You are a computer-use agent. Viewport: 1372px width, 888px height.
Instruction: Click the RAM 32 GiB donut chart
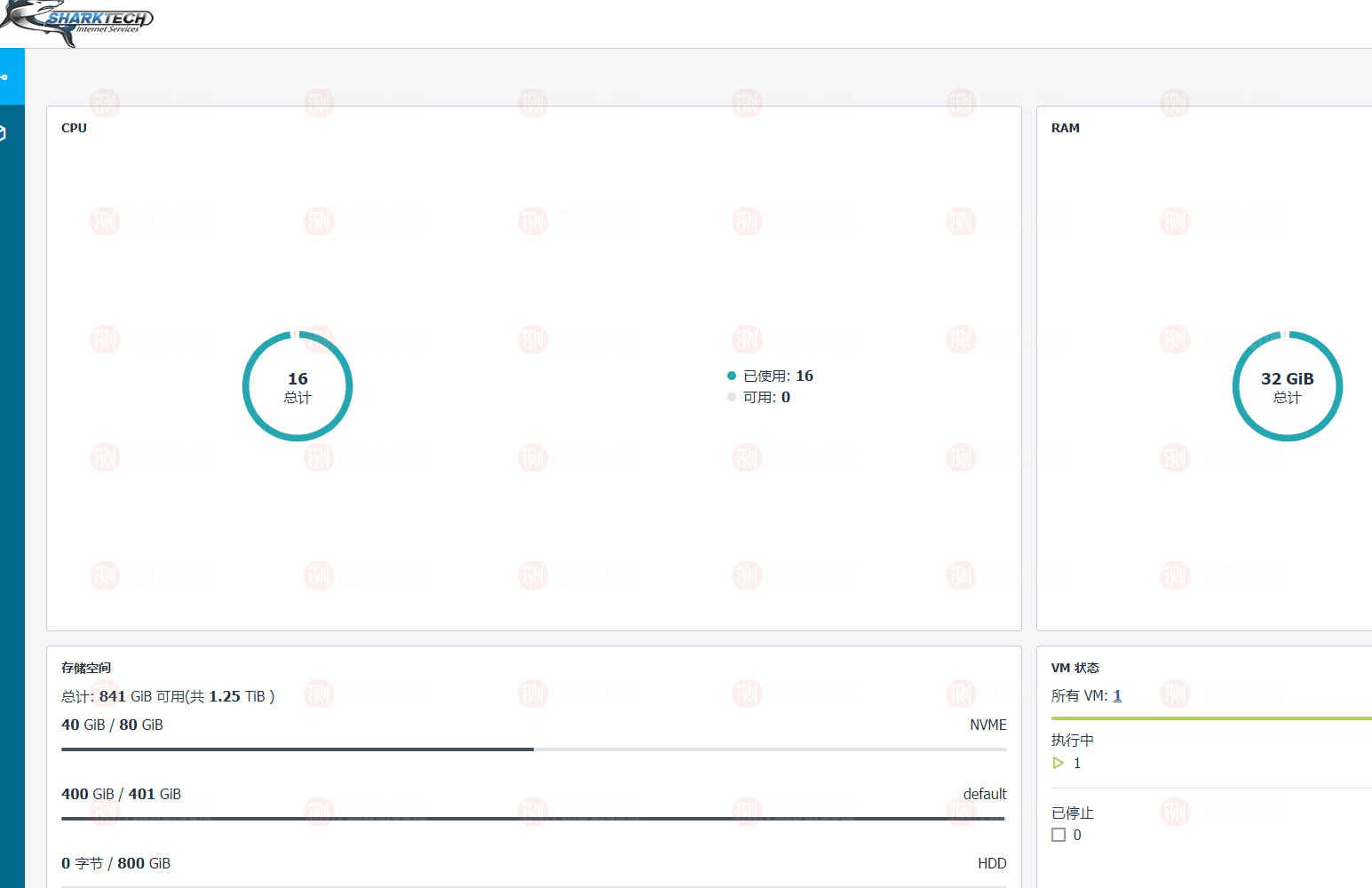click(x=1287, y=386)
